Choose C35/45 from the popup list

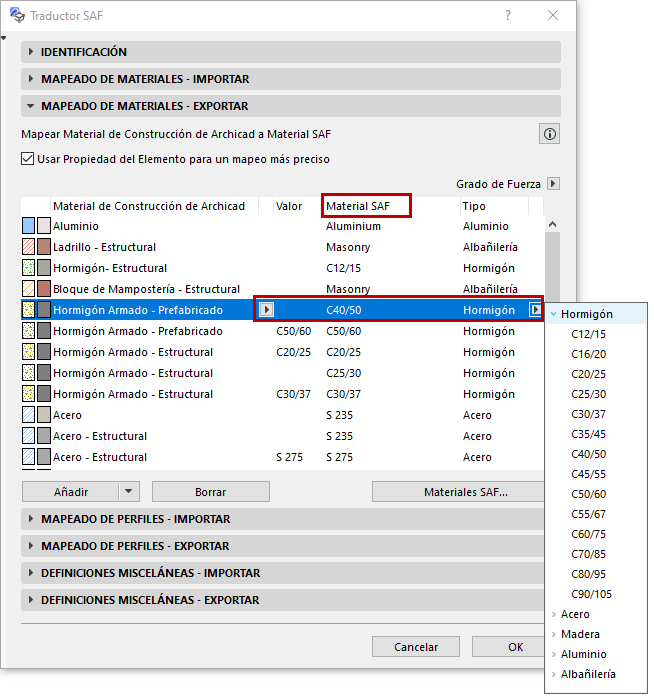(588, 434)
